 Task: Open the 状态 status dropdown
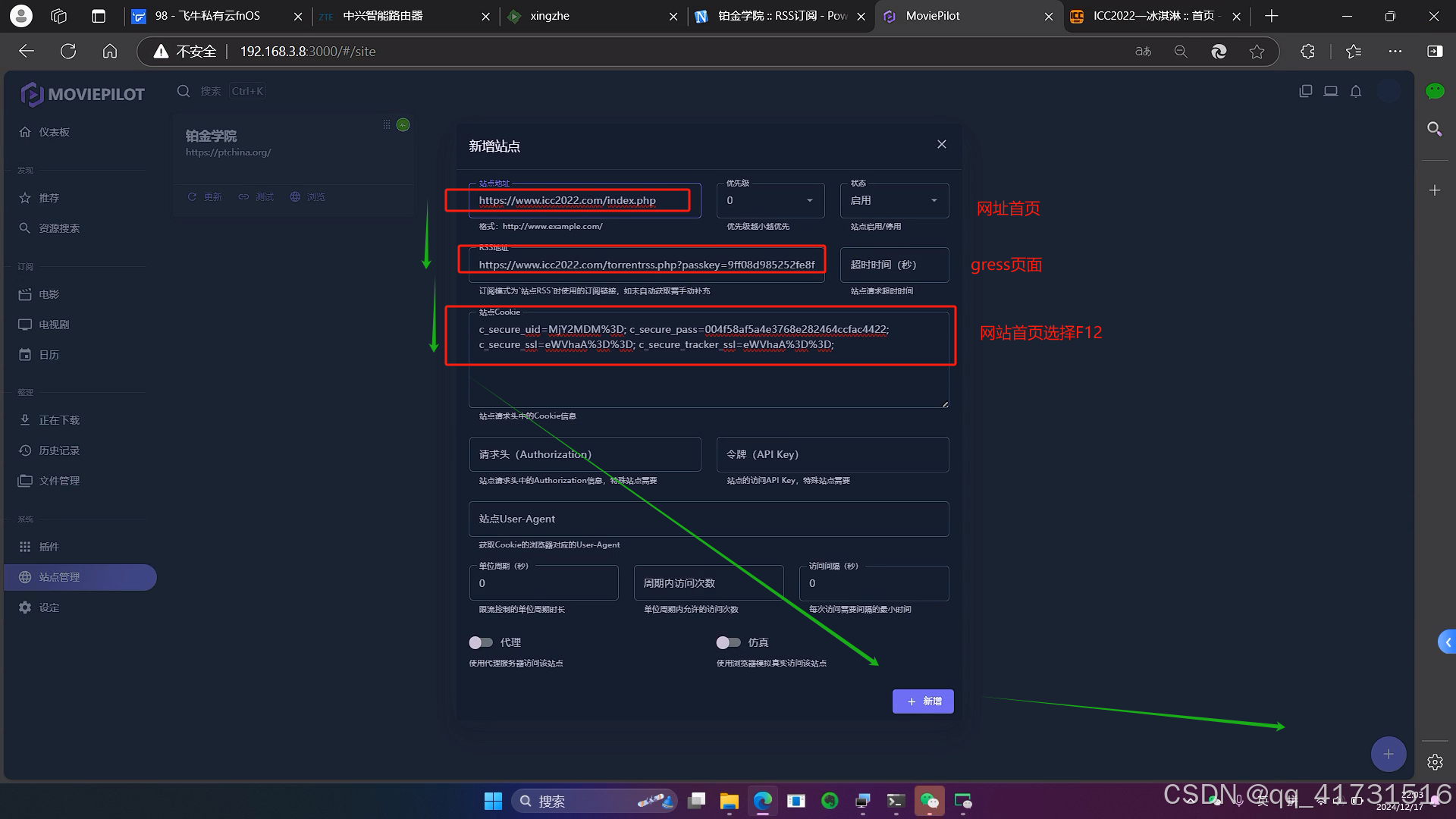(x=893, y=201)
